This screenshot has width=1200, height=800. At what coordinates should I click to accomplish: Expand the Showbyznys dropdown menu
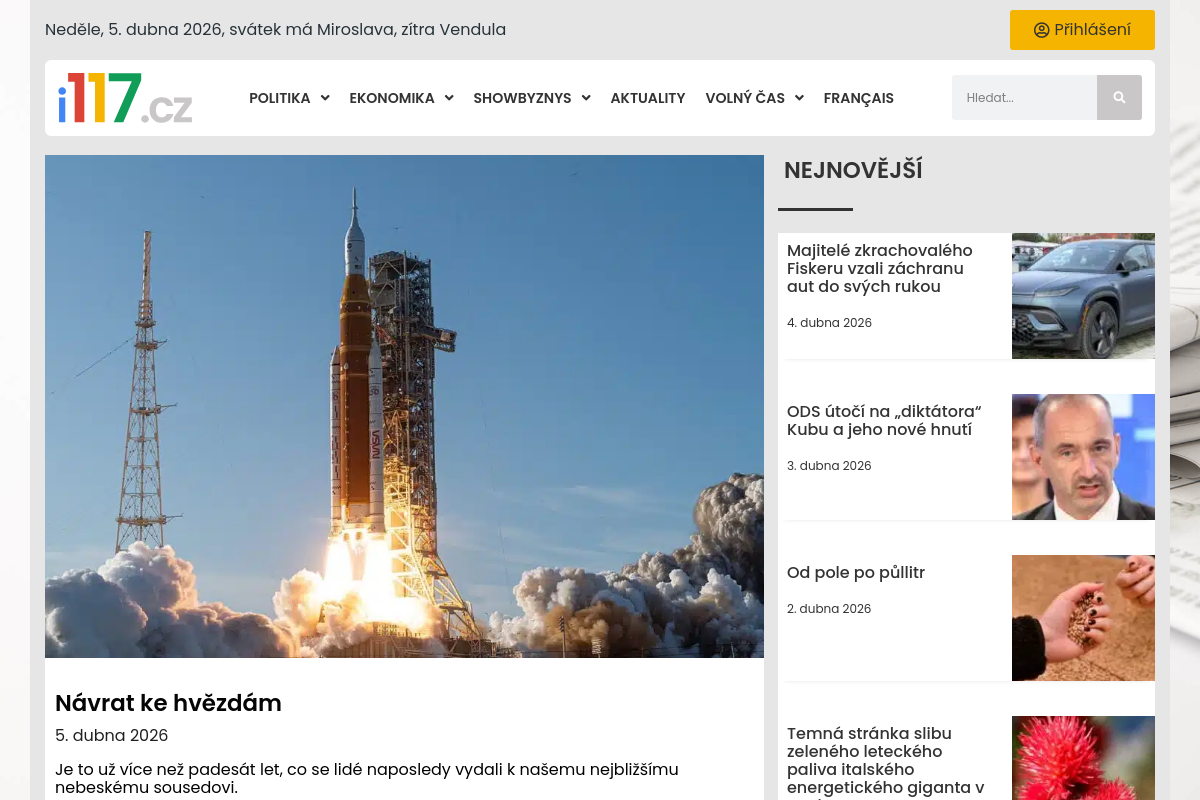531,98
